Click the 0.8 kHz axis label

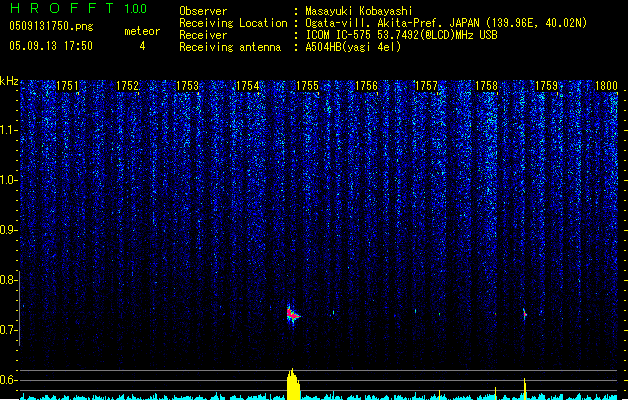click(9, 280)
